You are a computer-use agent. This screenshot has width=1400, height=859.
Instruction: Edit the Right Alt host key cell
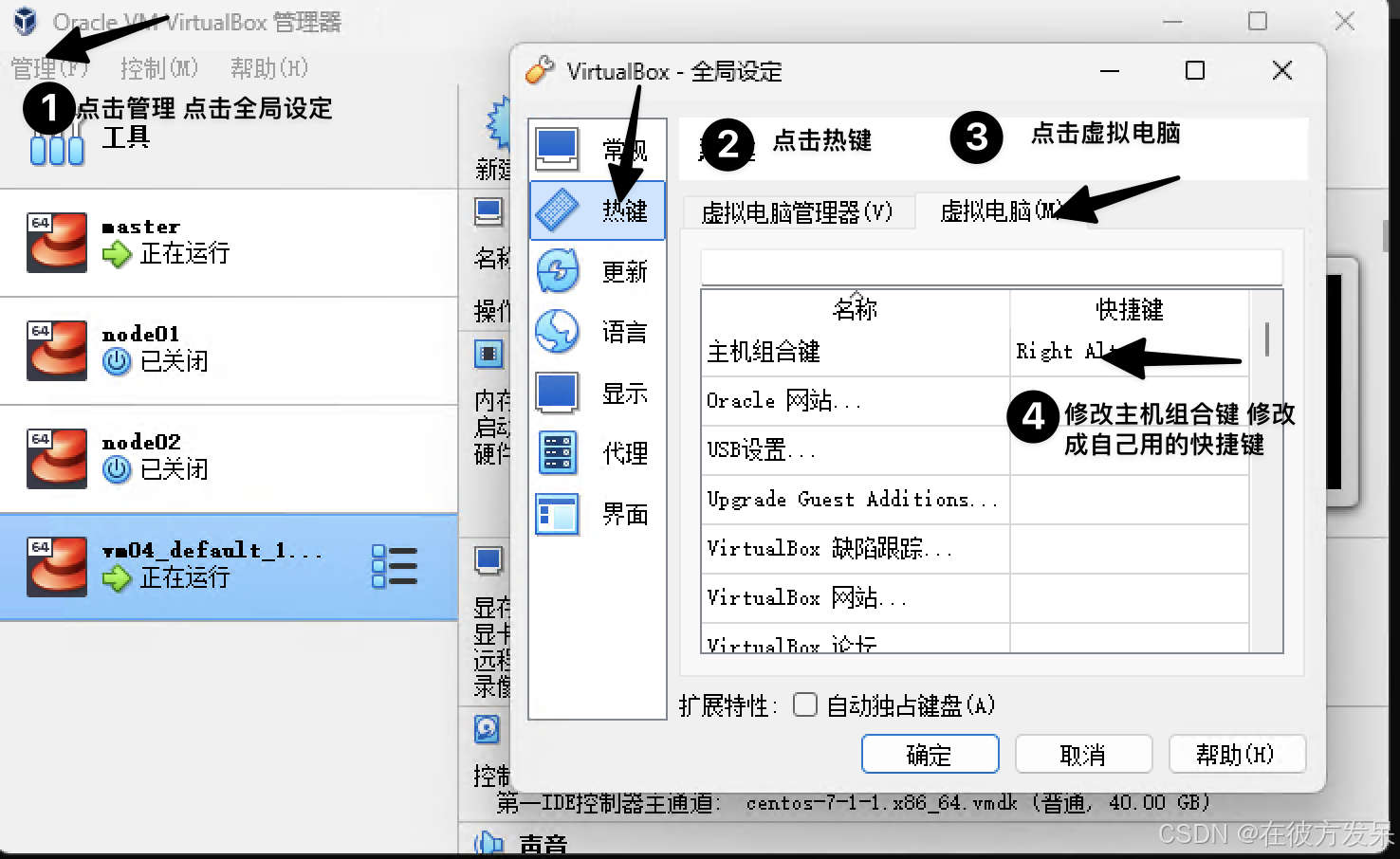click(x=1130, y=352)
